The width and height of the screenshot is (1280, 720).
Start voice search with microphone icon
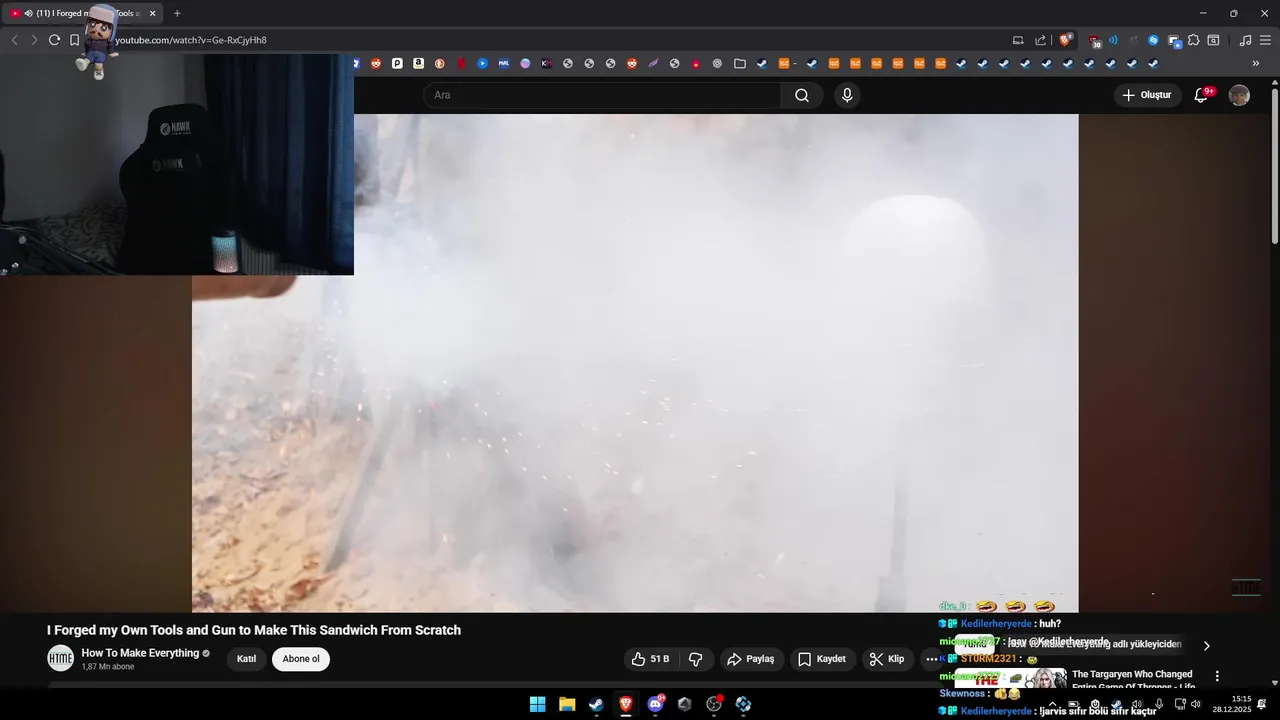(847, 95)
